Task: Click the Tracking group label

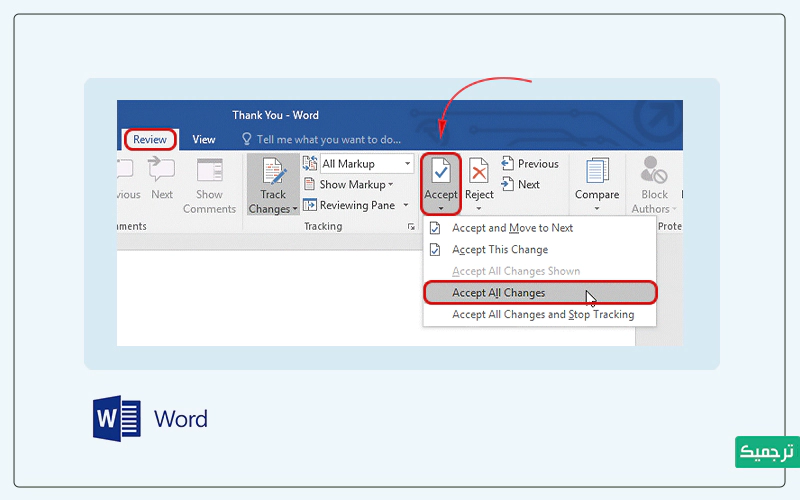Action: pos(323,226)
